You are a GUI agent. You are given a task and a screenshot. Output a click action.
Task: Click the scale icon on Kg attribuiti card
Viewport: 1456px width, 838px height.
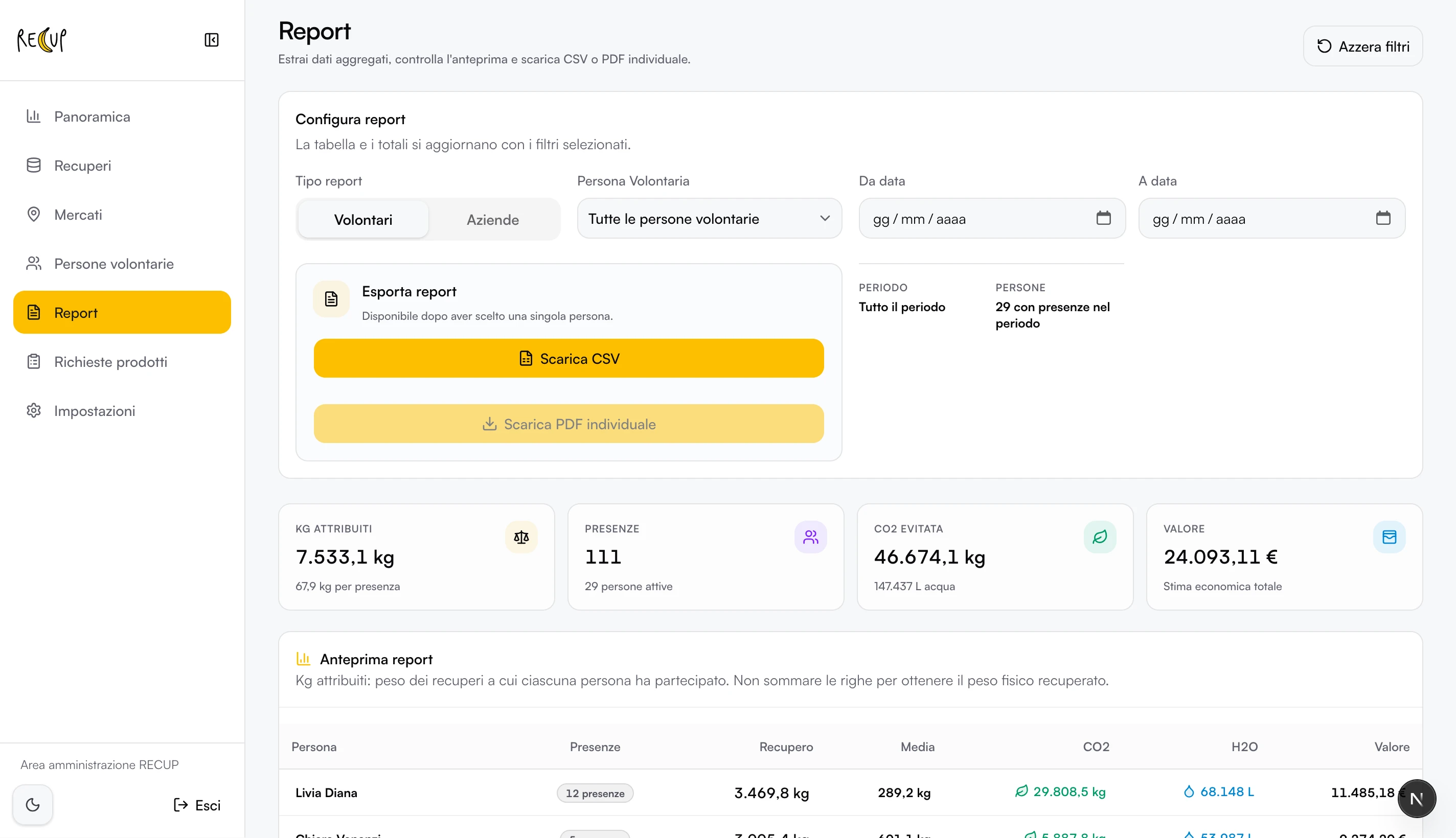tap(521, 537)
